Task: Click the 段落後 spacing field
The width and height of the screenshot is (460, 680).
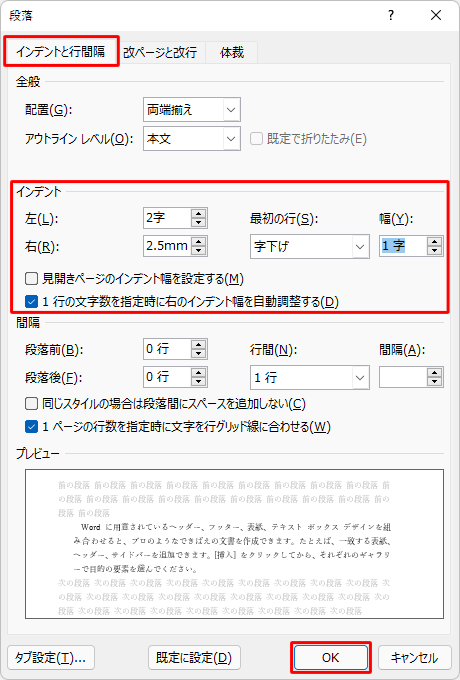Action: click(x=167, y=377)
